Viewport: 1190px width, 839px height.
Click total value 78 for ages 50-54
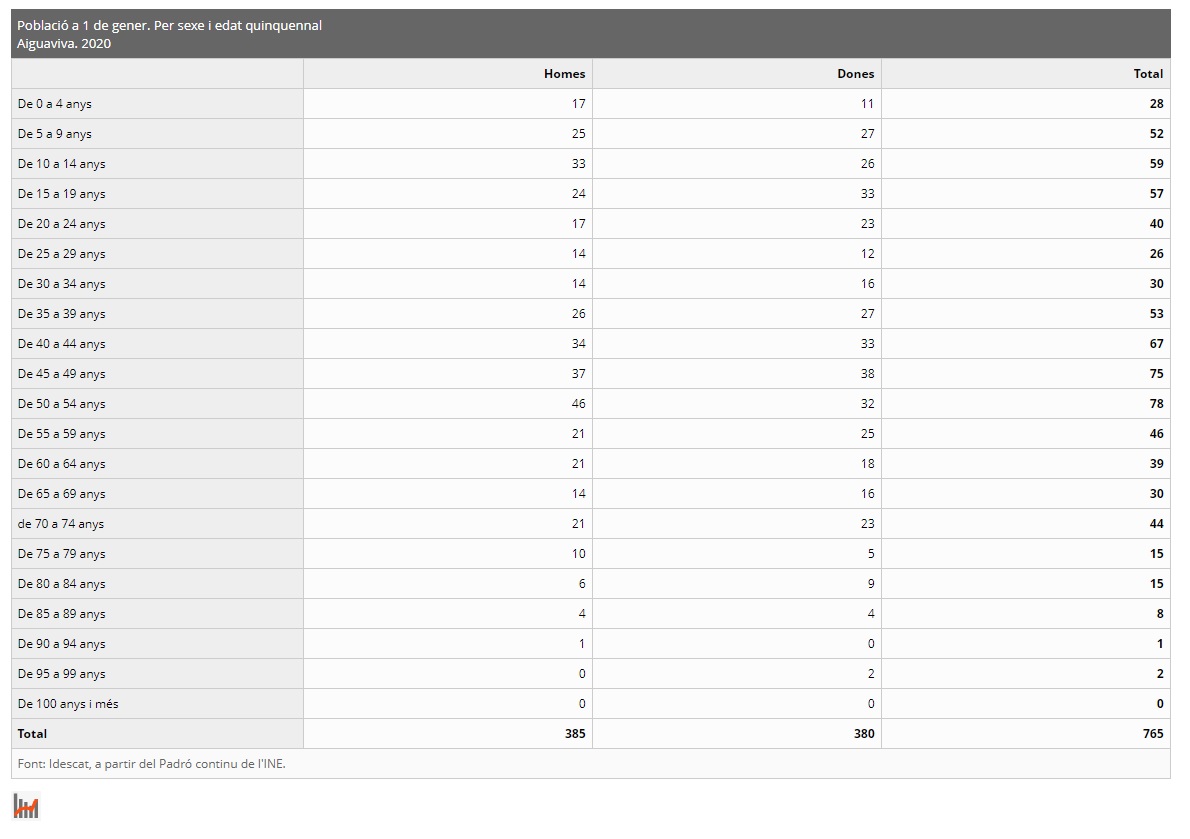click(x=1156, y=404)
